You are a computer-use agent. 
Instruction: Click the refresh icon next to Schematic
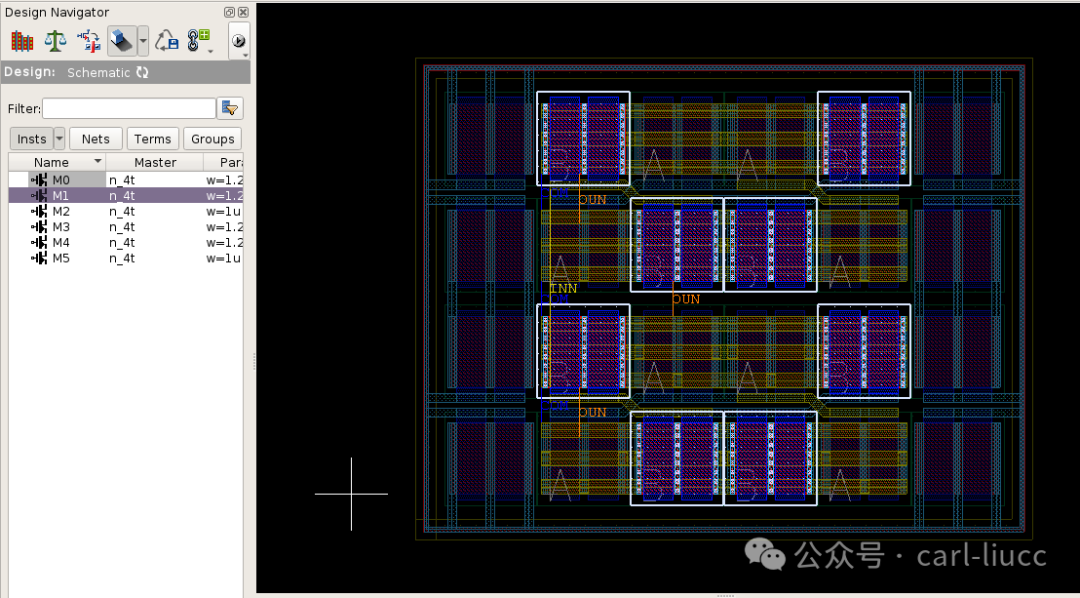(x=143, y=72)
